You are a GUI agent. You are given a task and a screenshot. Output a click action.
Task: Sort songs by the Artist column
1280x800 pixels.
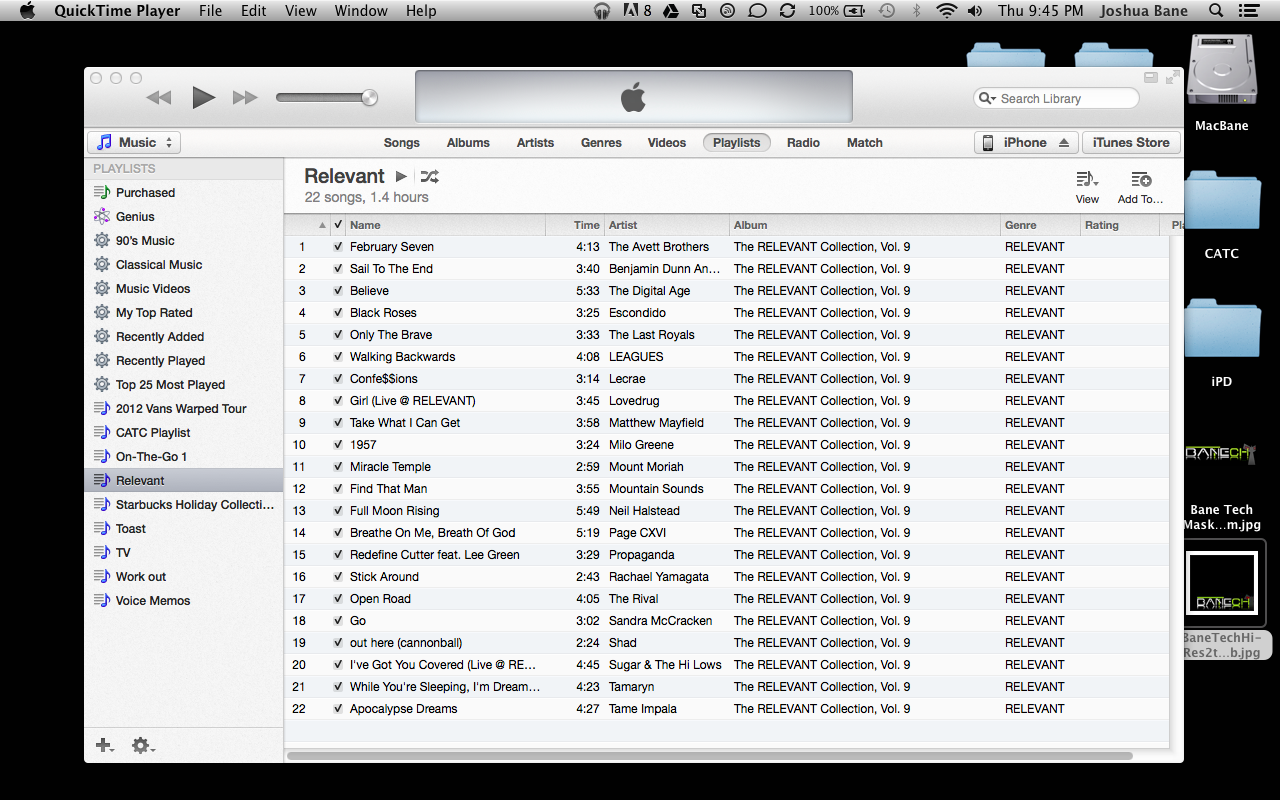pos(666,225)
